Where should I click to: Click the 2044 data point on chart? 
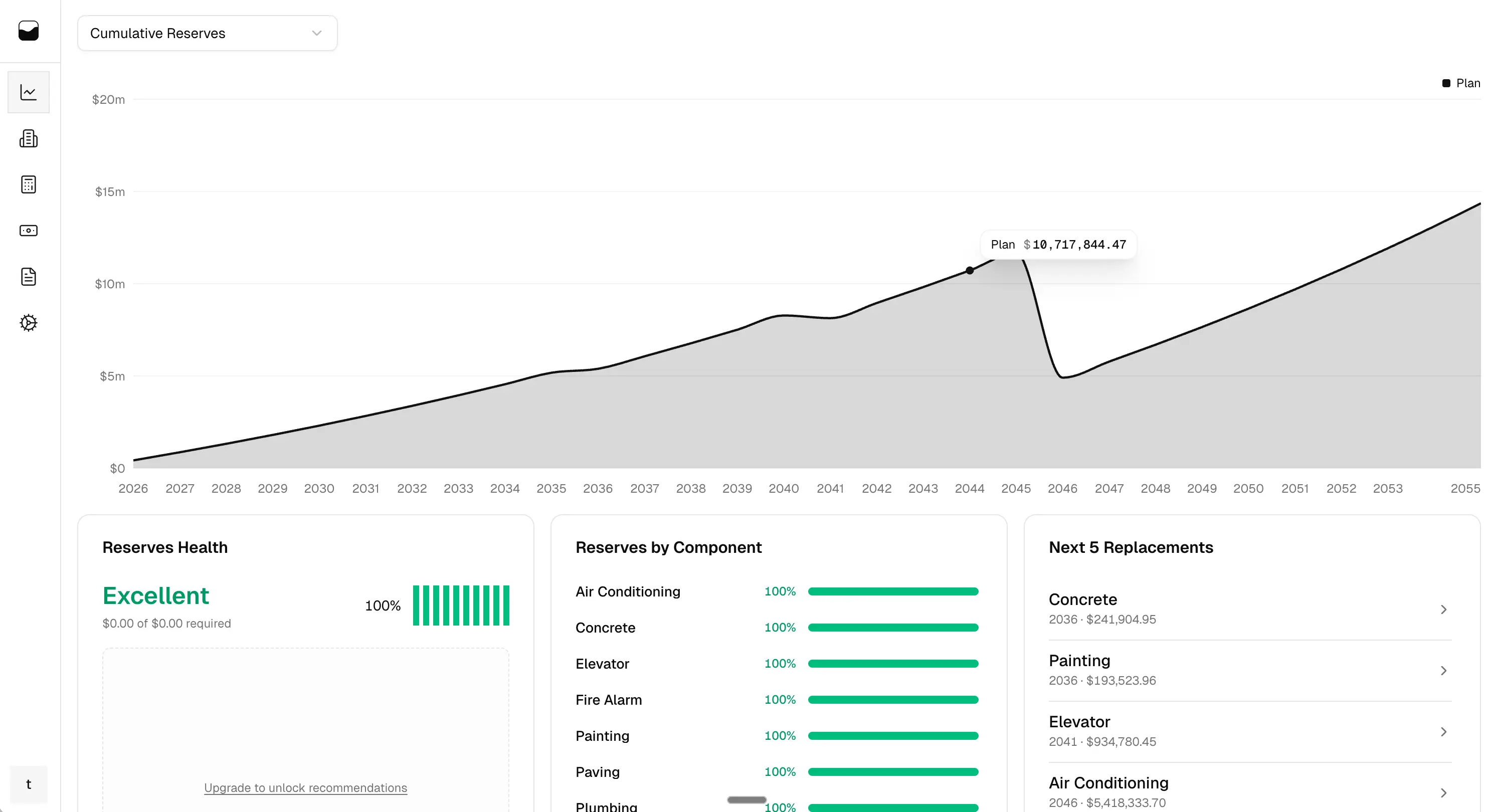(969, 270)
